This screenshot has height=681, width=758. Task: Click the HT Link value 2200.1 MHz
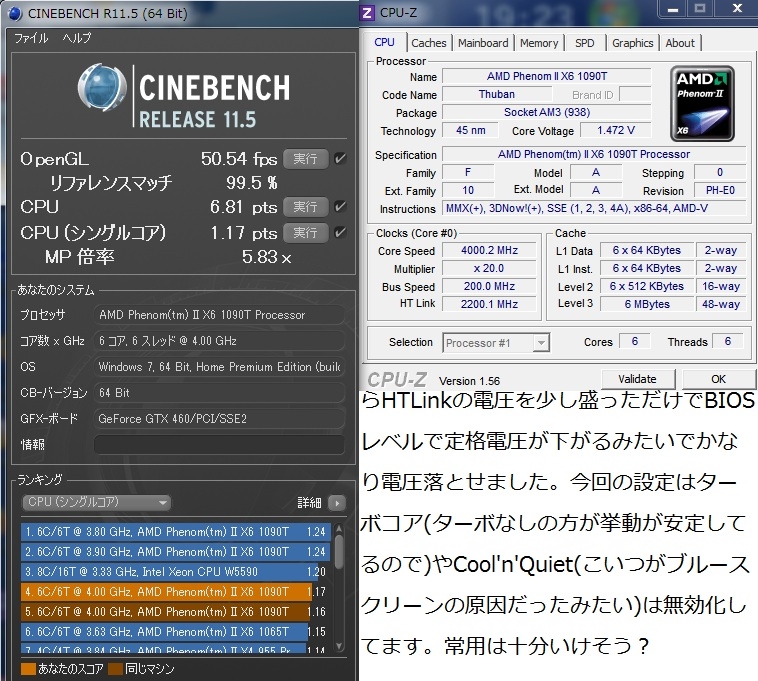(x=489, y=304)
